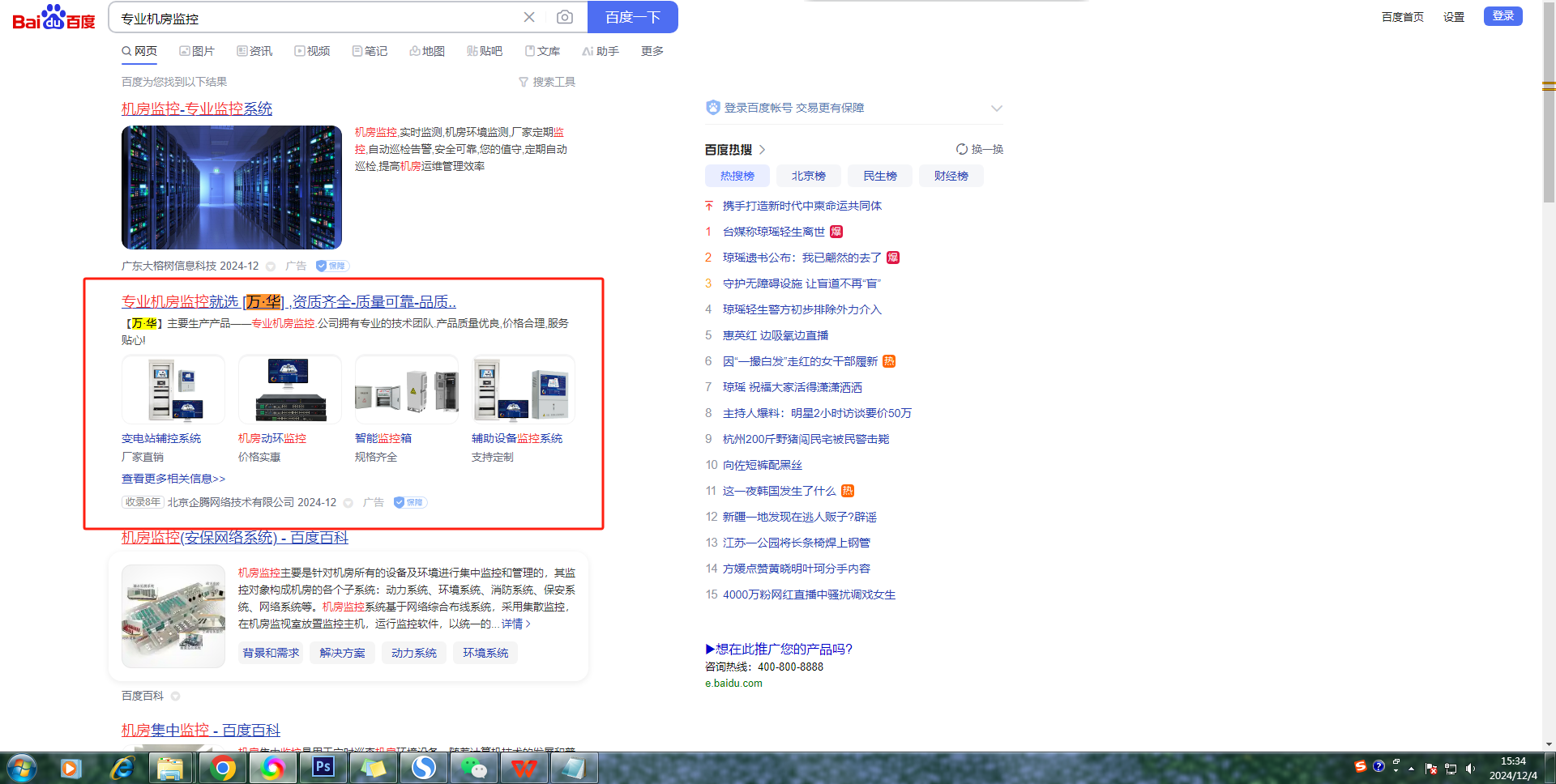The width and height of the screenshot is (1556, 784).
Task: Expand the 更多 search categories
Action: (x=652, y=51)
